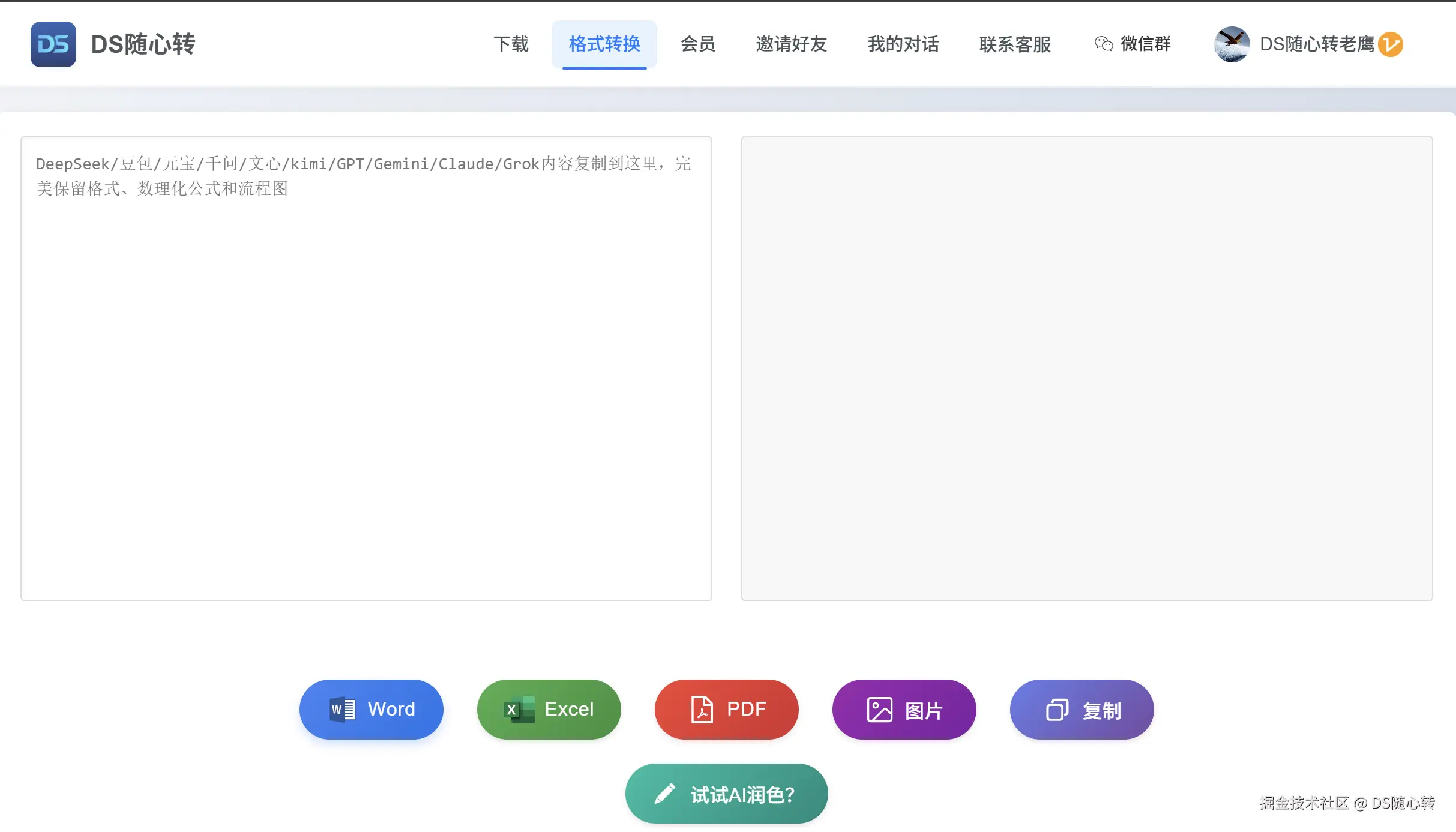Copy the output with 复制 button
This screenshot has width=1456, height=832.
1082,710
